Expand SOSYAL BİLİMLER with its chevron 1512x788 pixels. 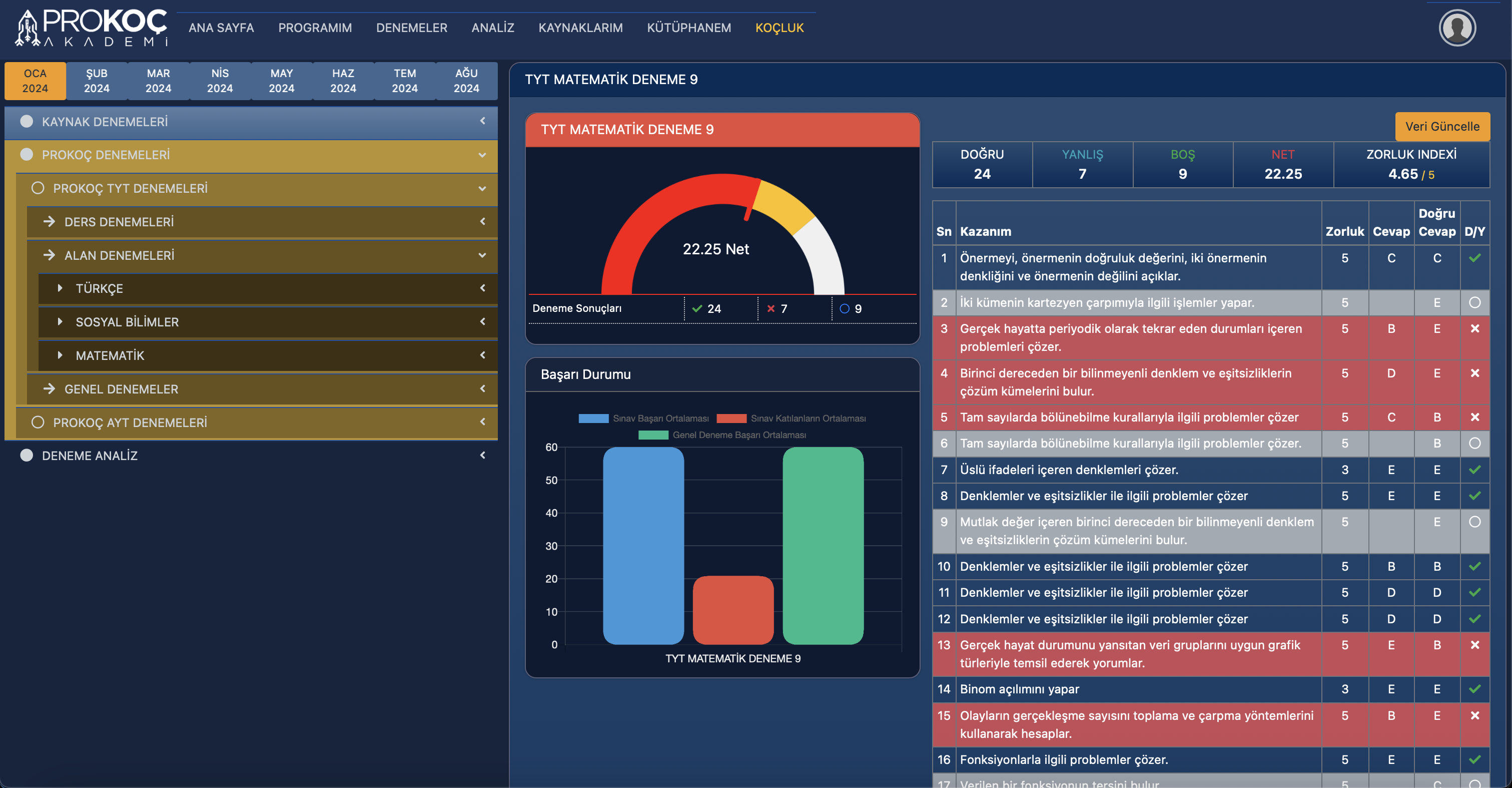point(482,321)
